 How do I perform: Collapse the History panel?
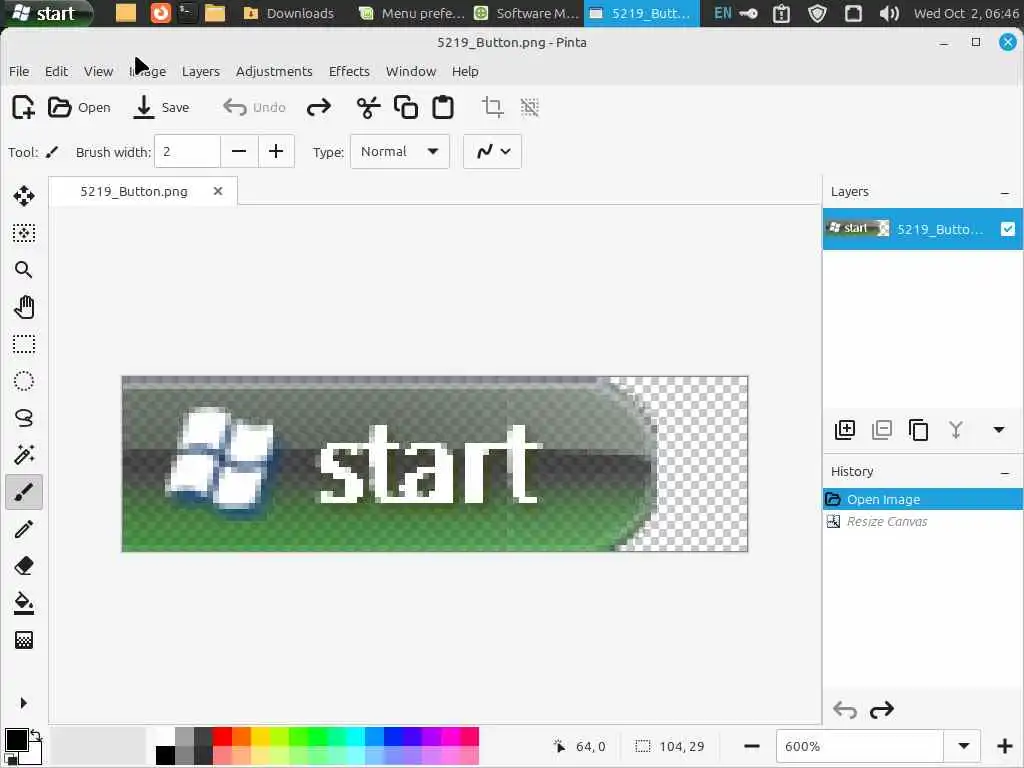click(1005, 472)
